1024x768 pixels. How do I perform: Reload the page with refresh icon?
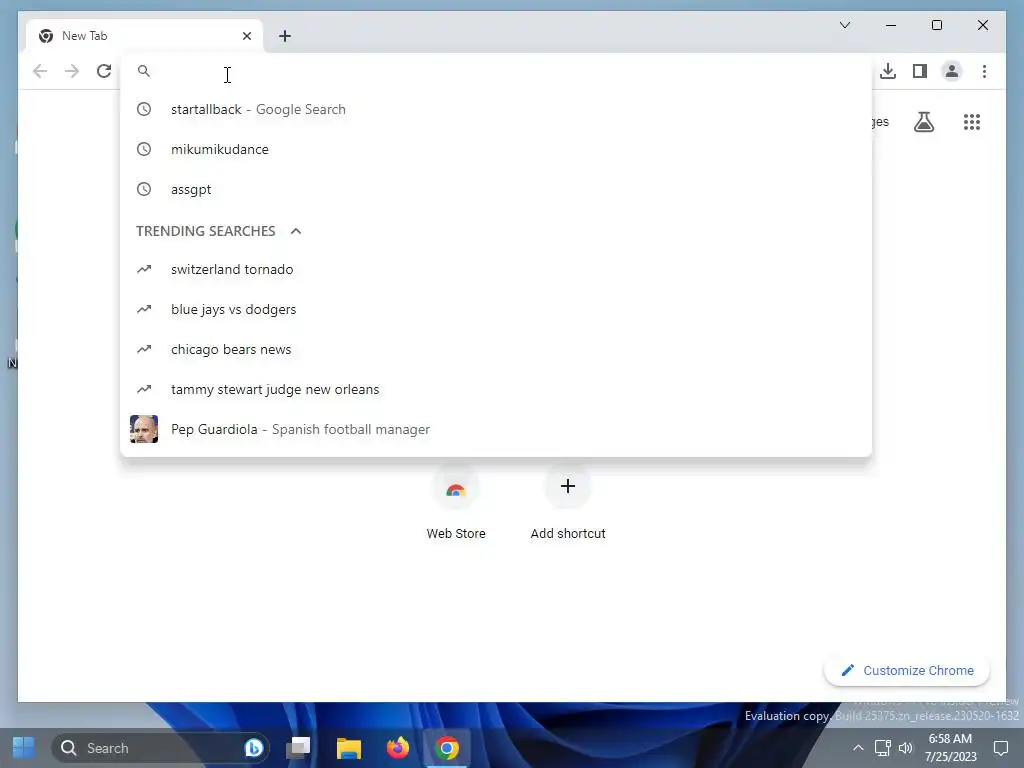click(104, 71)
